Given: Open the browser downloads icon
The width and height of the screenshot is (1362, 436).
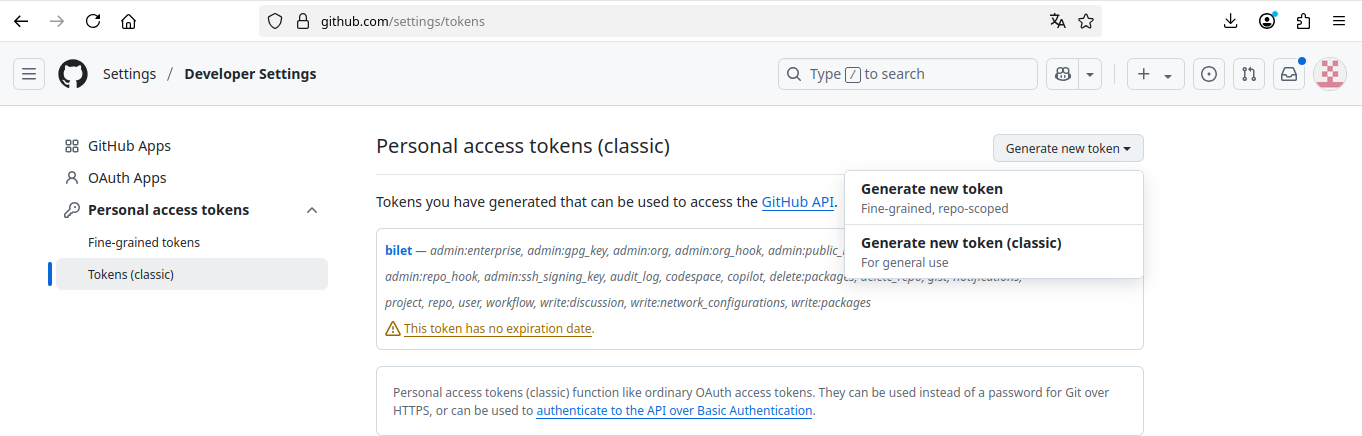Looking at the screenshot, I should click(1231, 21).
